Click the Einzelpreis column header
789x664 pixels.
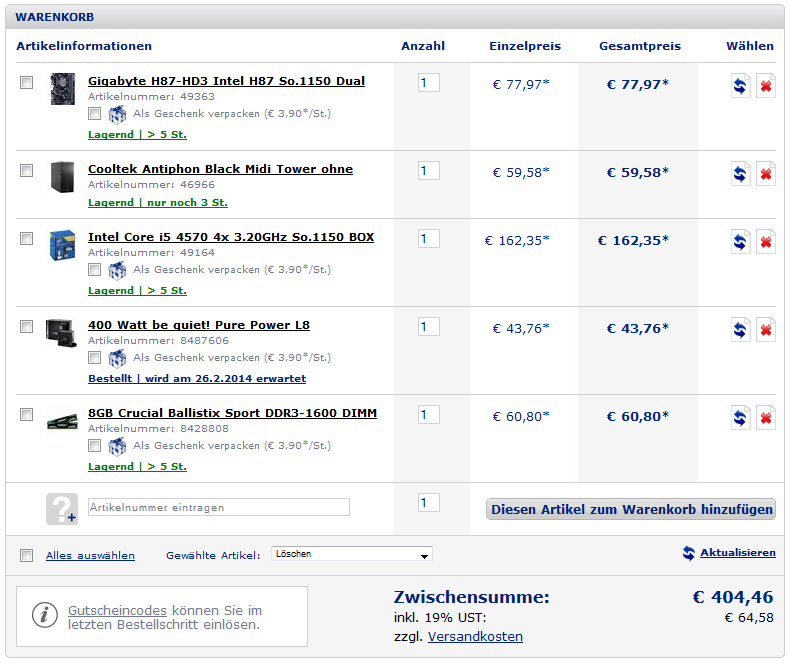[525, 46]
